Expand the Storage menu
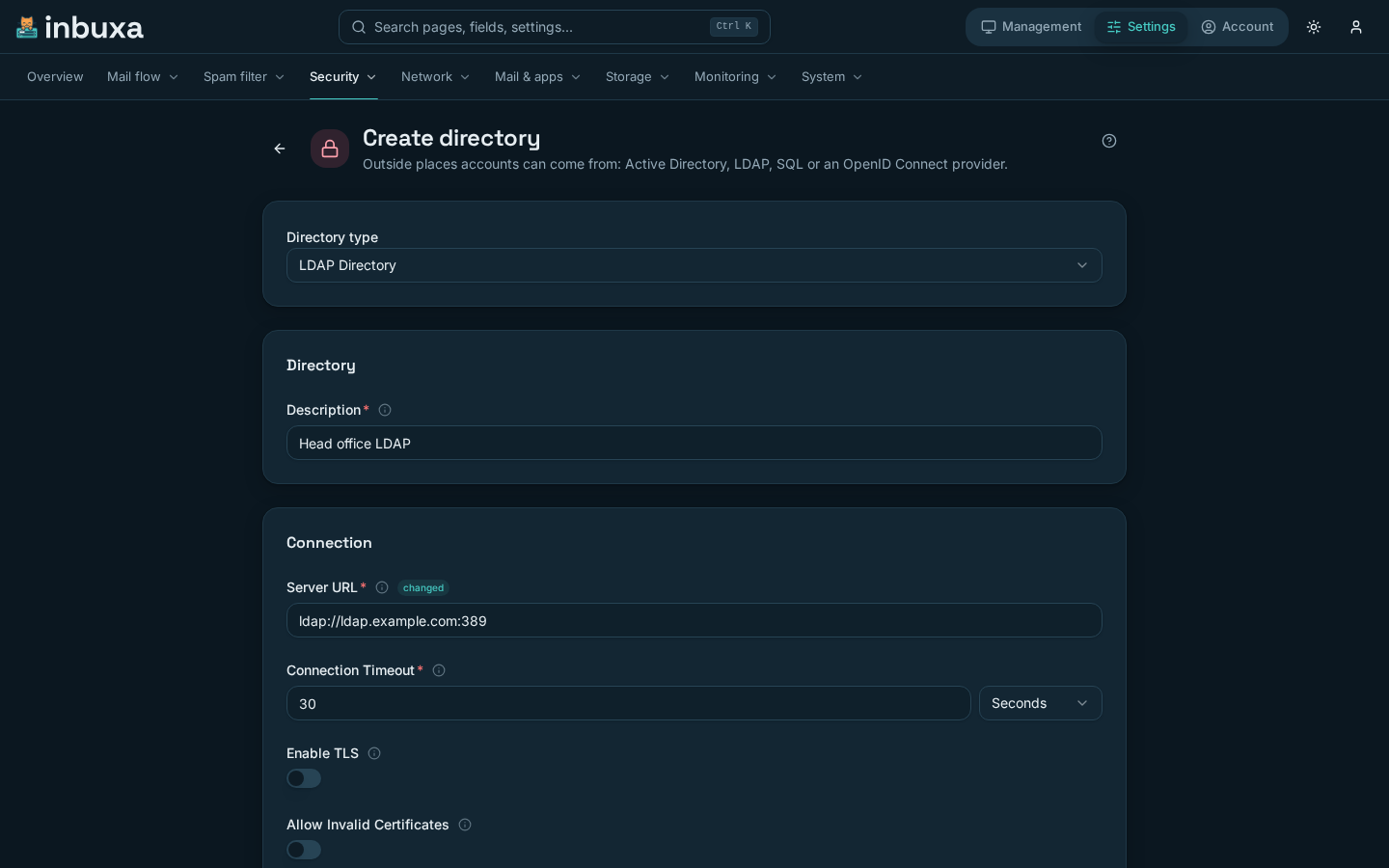 [638, 77]
